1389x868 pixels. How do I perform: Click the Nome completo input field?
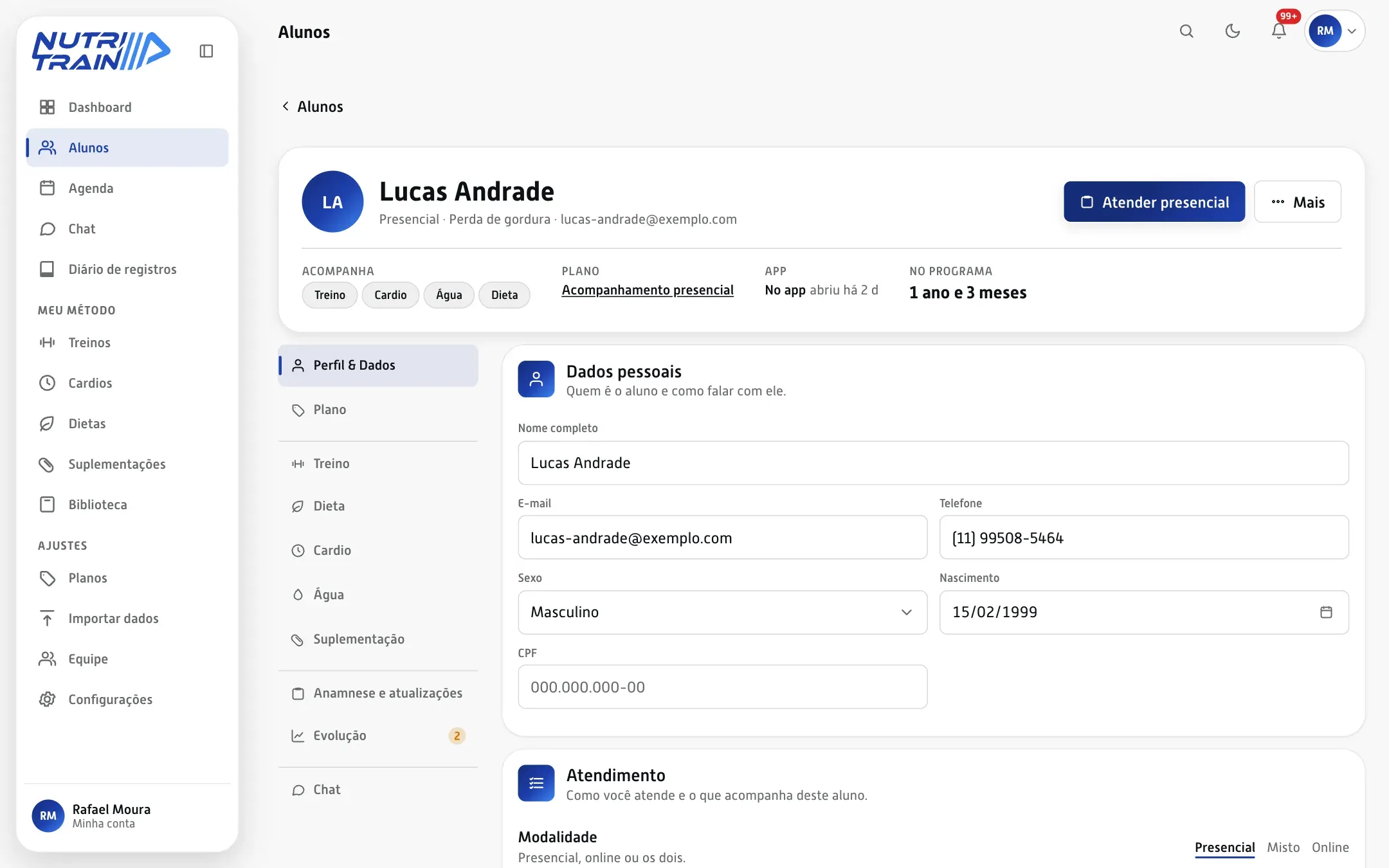[x=933, y=463]
